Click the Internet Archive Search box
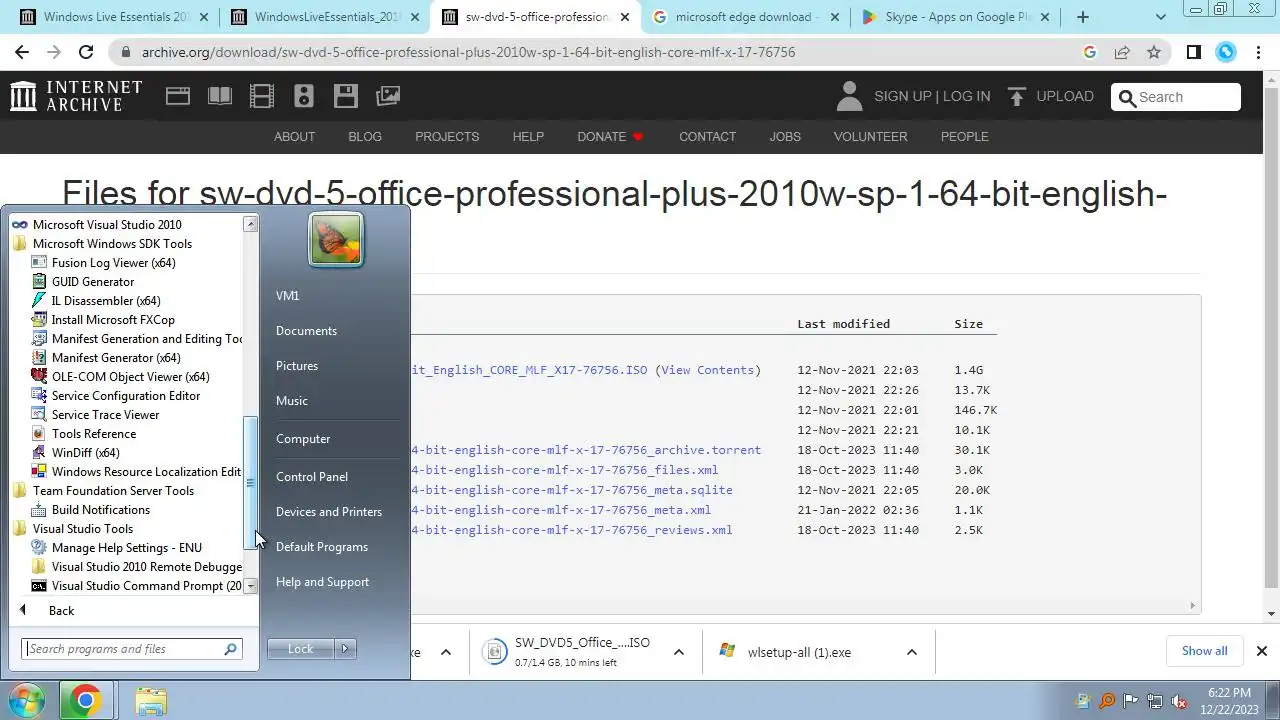 tap(1176, 97)
